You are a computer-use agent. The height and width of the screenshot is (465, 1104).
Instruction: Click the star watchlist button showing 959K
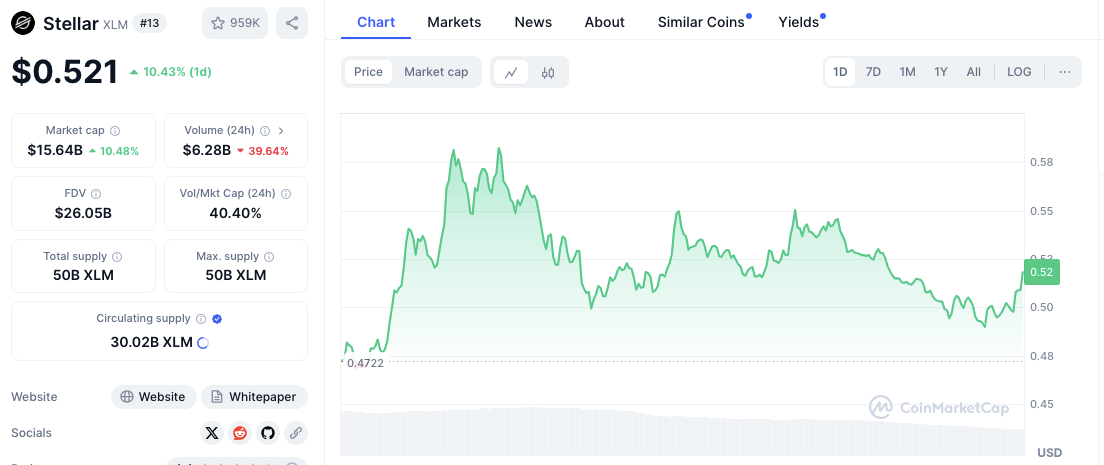pyautogui.click(x=235, y=23)
